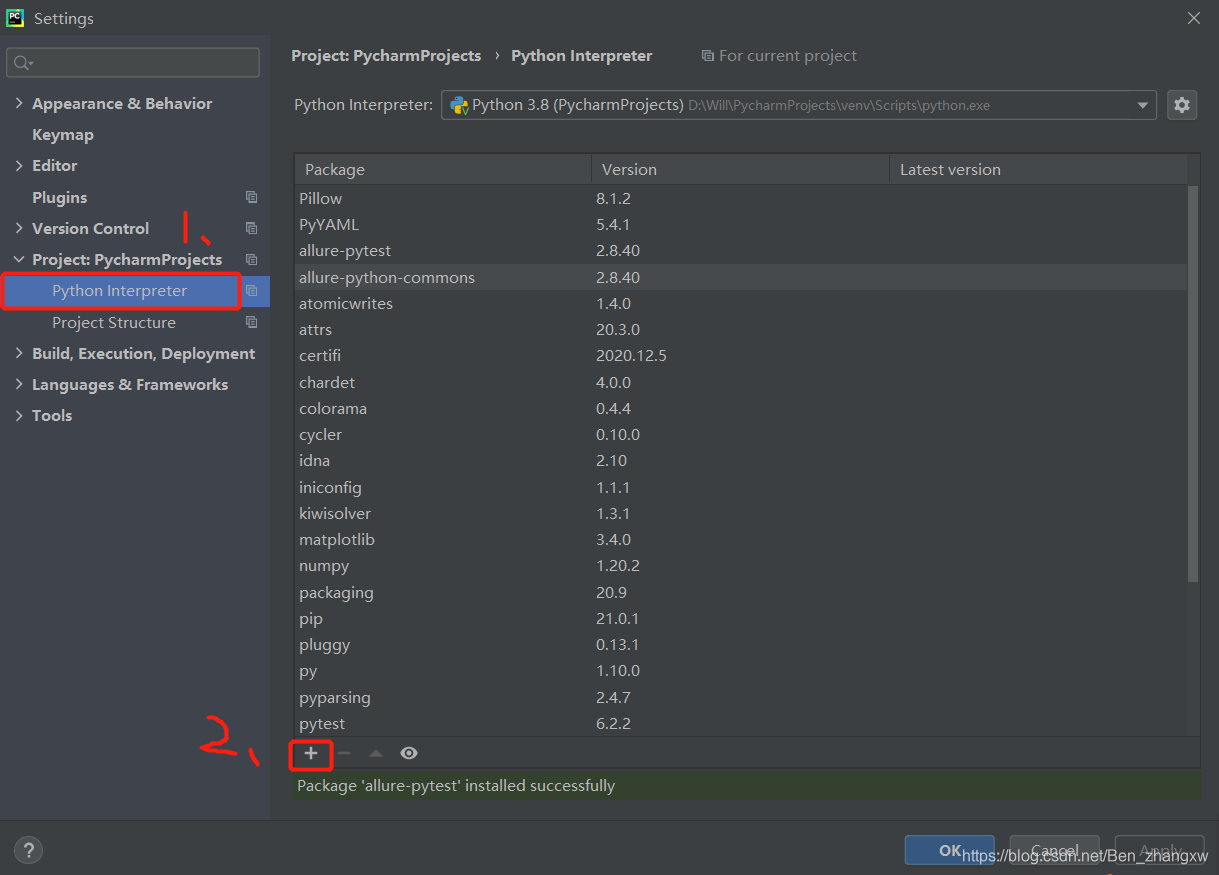
Task: Select the pytest package row
Action: [741, 723]
